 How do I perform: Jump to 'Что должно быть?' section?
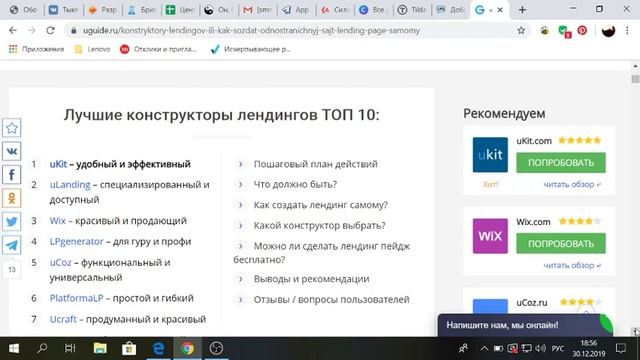click(295, 184)
